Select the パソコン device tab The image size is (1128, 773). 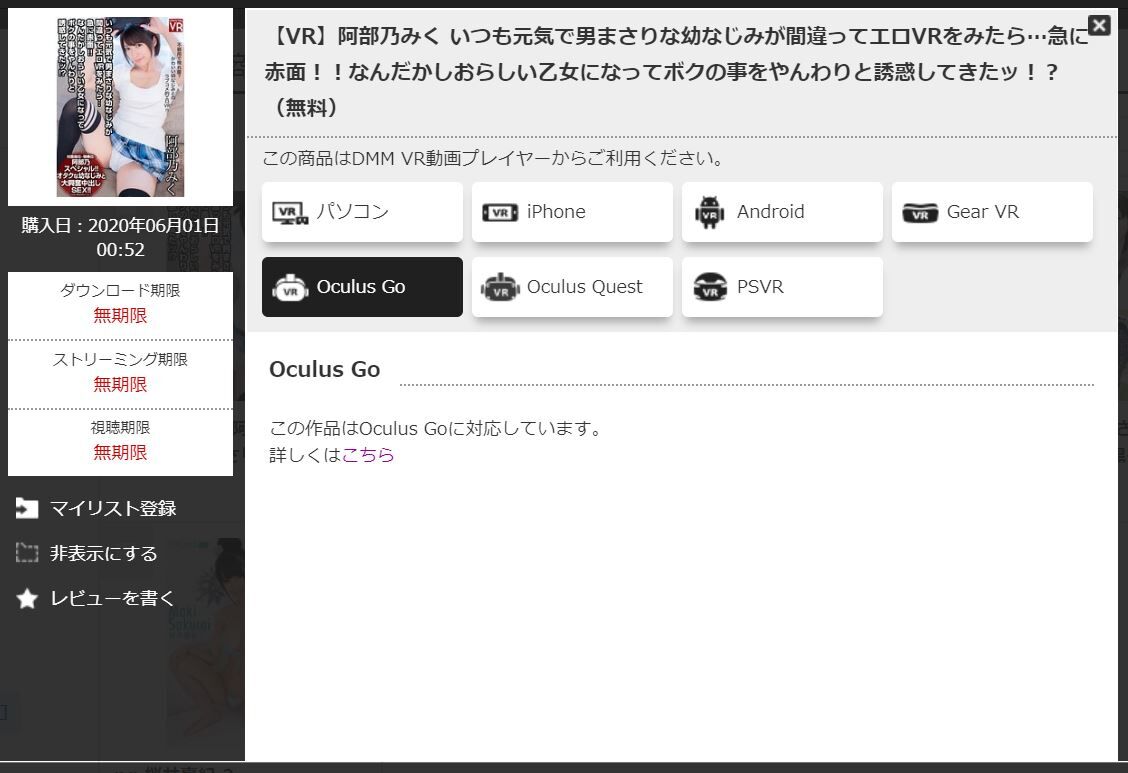pyautogui.click(x=362, y=211)
